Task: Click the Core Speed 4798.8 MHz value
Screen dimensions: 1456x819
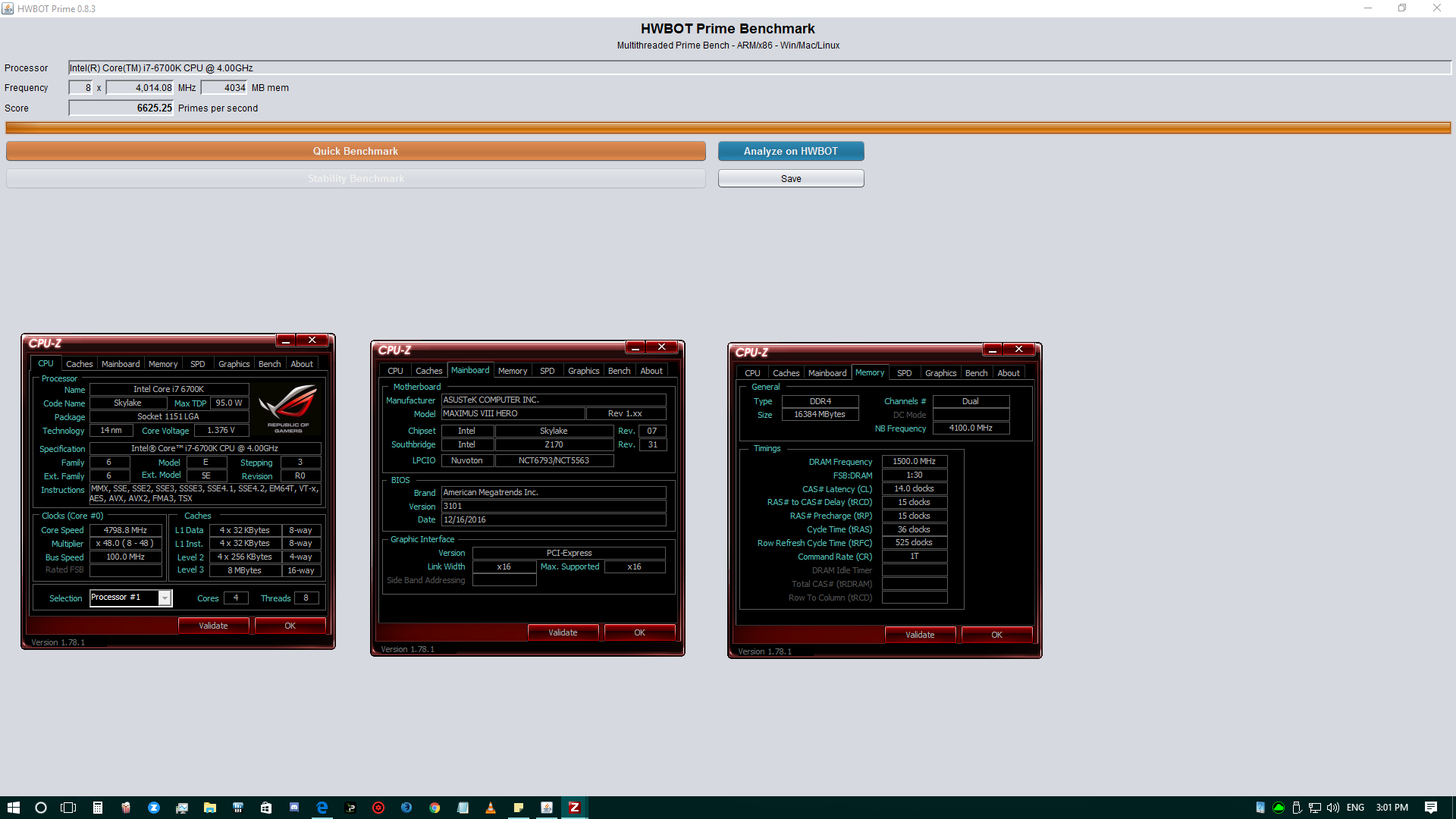Action: (126, 530)
